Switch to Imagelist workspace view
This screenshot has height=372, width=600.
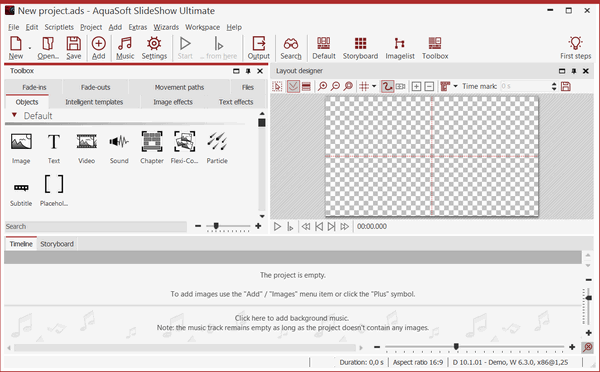[400, 48]
